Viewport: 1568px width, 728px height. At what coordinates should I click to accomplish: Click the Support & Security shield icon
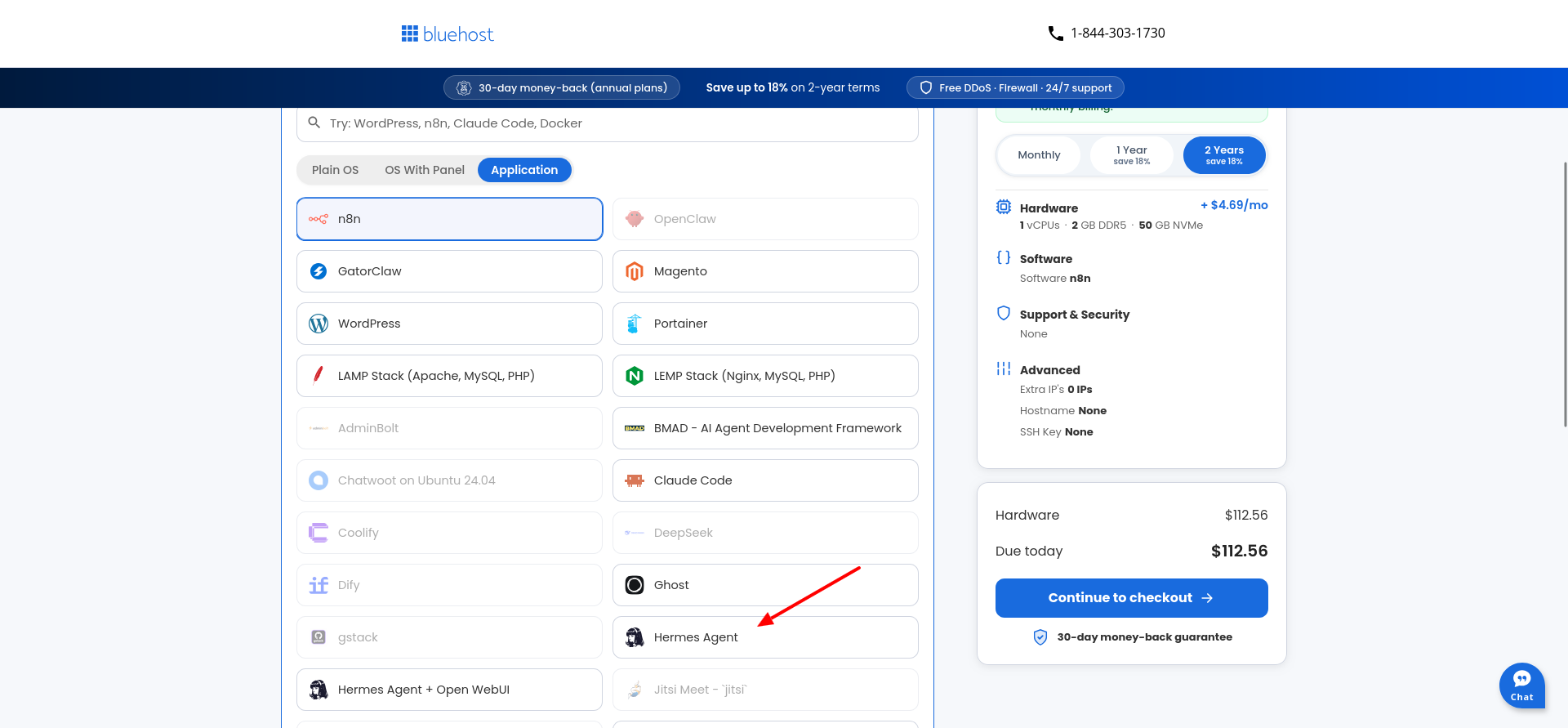coord(1004,313)
